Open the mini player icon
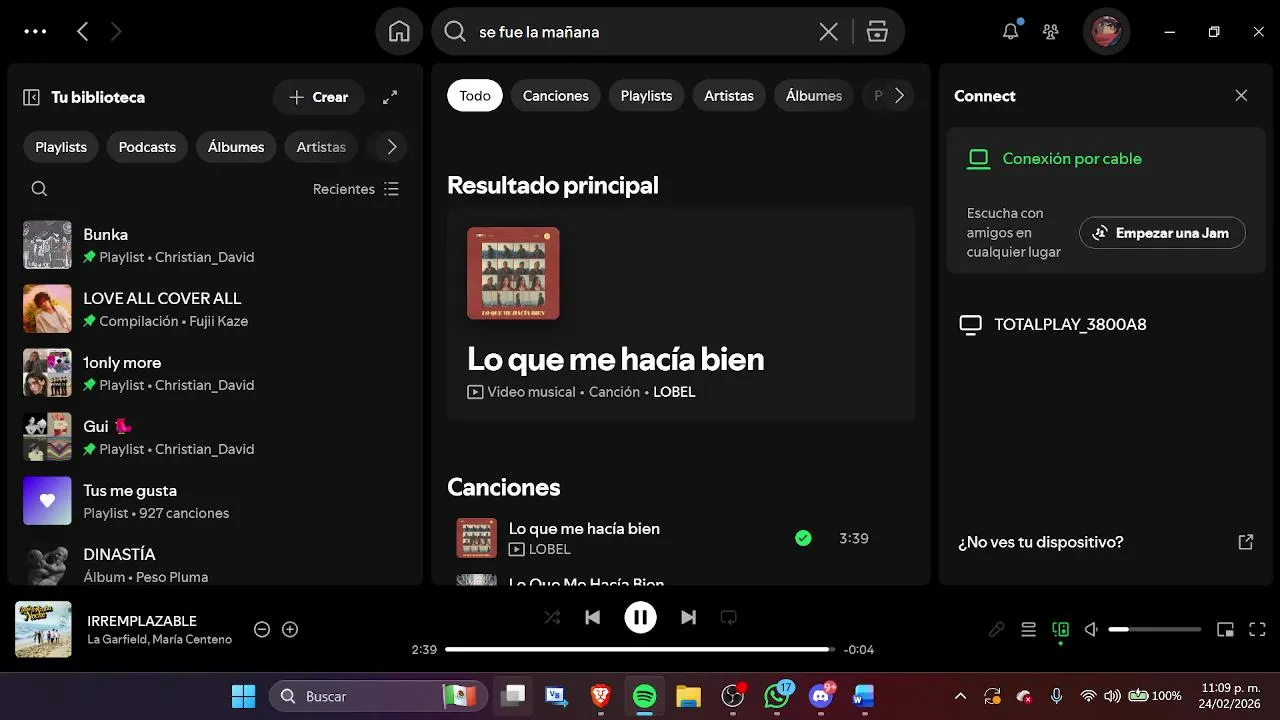The image size is (1280, 720). pyautogui.click(x=1225, y=629)
